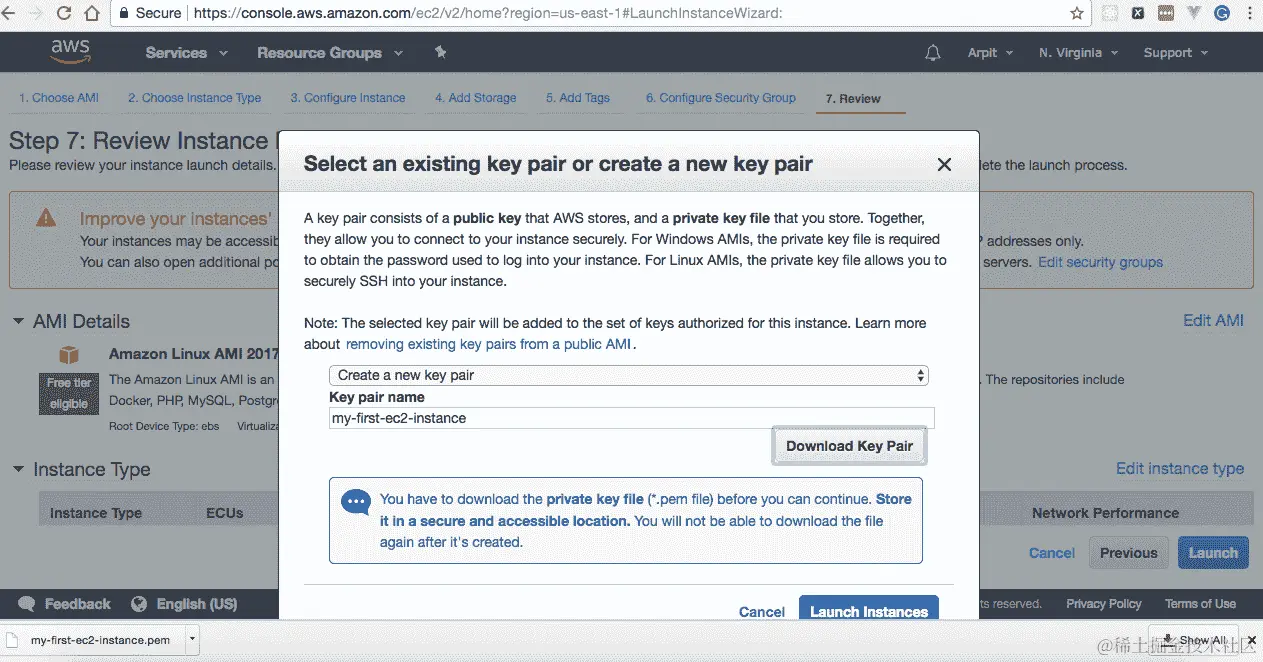
Task: Close the key pair dialog
Action: (x=944, y=165)
